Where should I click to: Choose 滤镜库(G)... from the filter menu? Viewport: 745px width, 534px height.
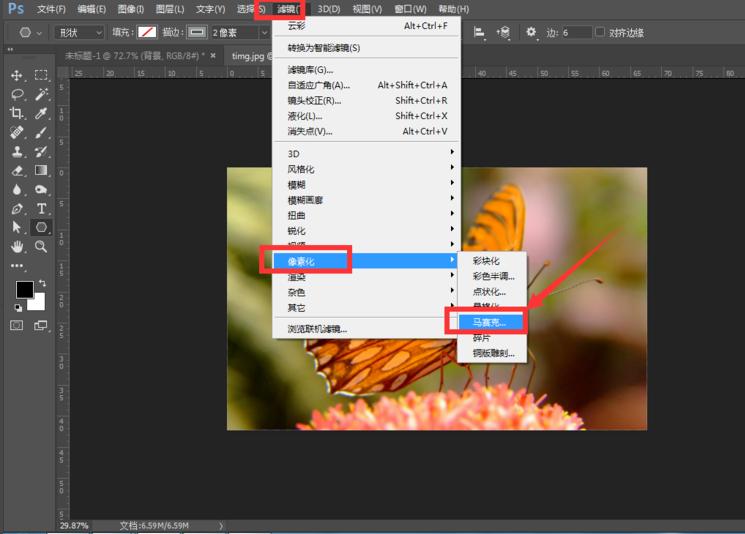point(365,70)
